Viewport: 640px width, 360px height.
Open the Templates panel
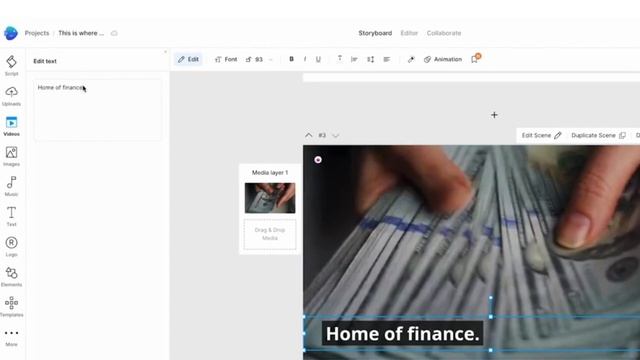(x=11, y=307)
